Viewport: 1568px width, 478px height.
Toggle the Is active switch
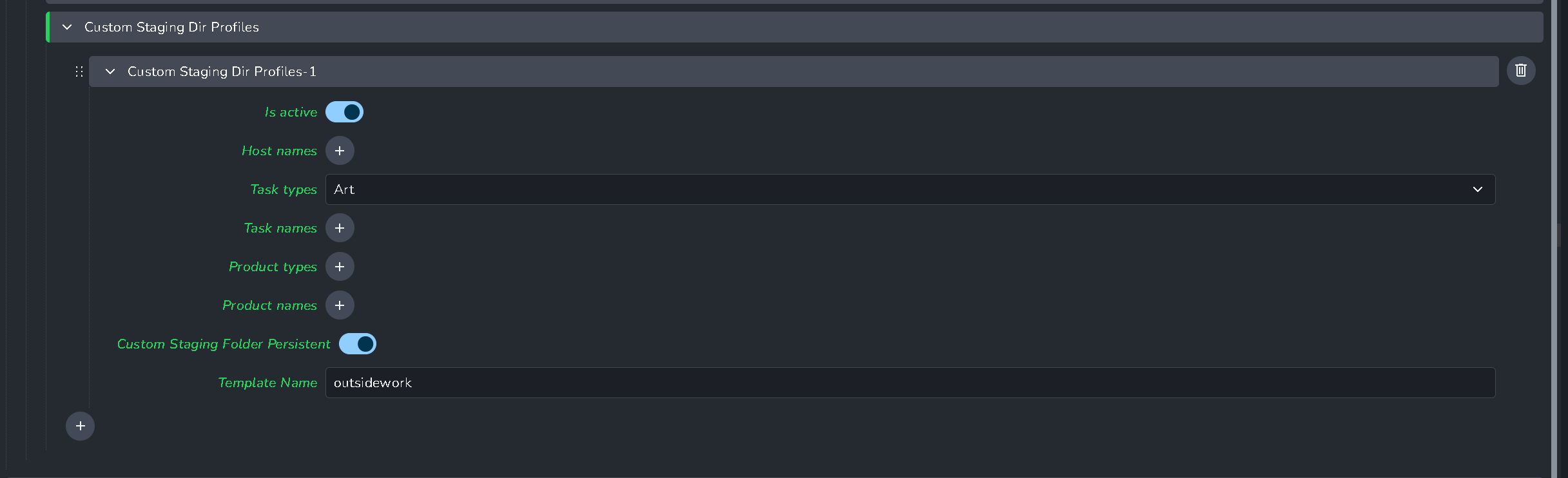(344, 112)
